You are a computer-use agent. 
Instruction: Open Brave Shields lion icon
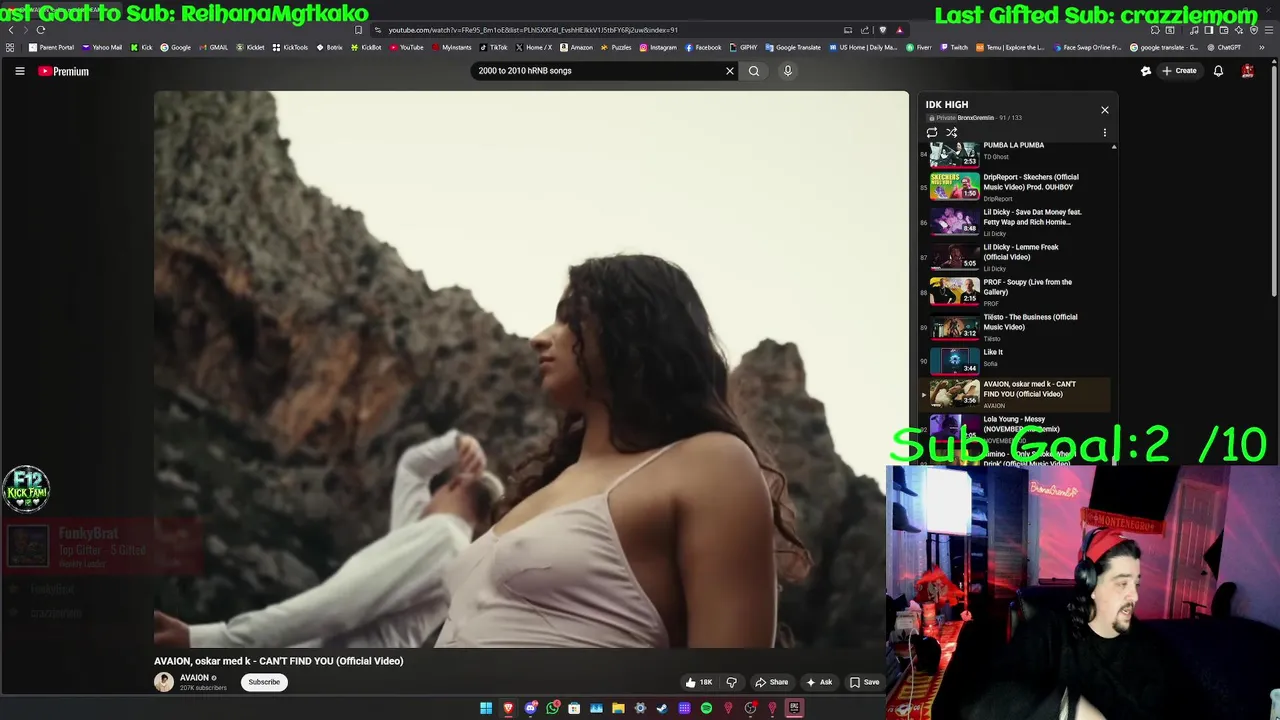(x=882, y=30)
